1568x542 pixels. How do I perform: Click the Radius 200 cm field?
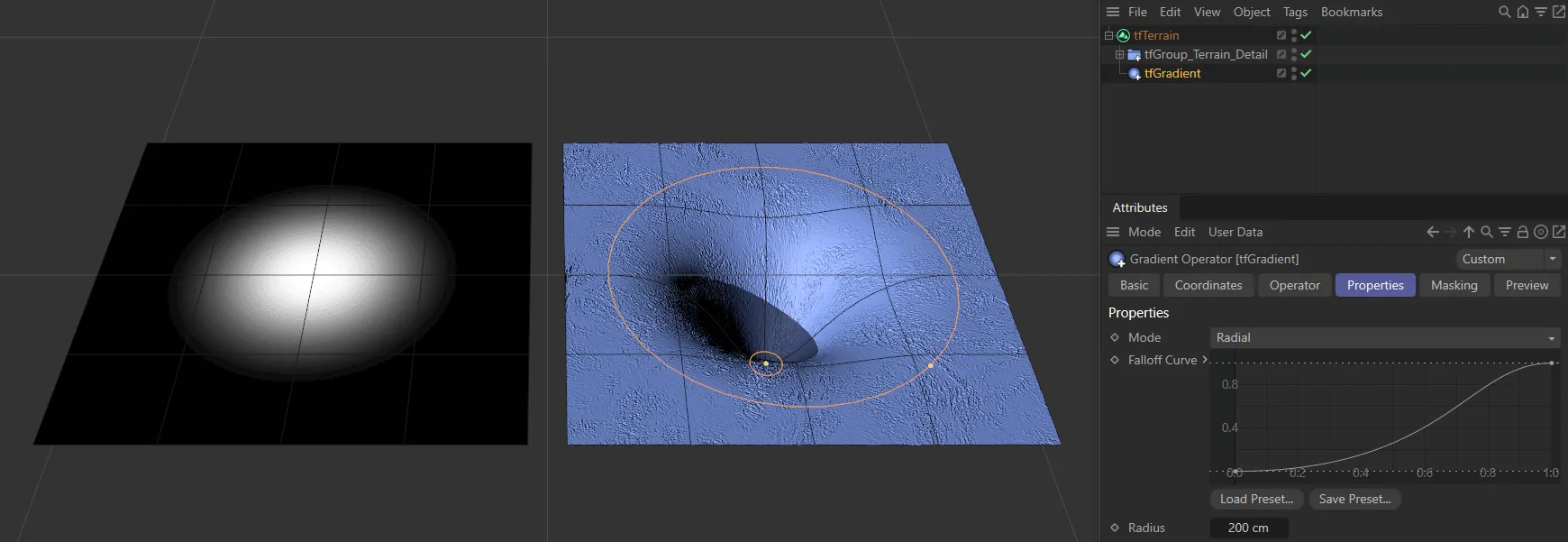(1248, 528)
